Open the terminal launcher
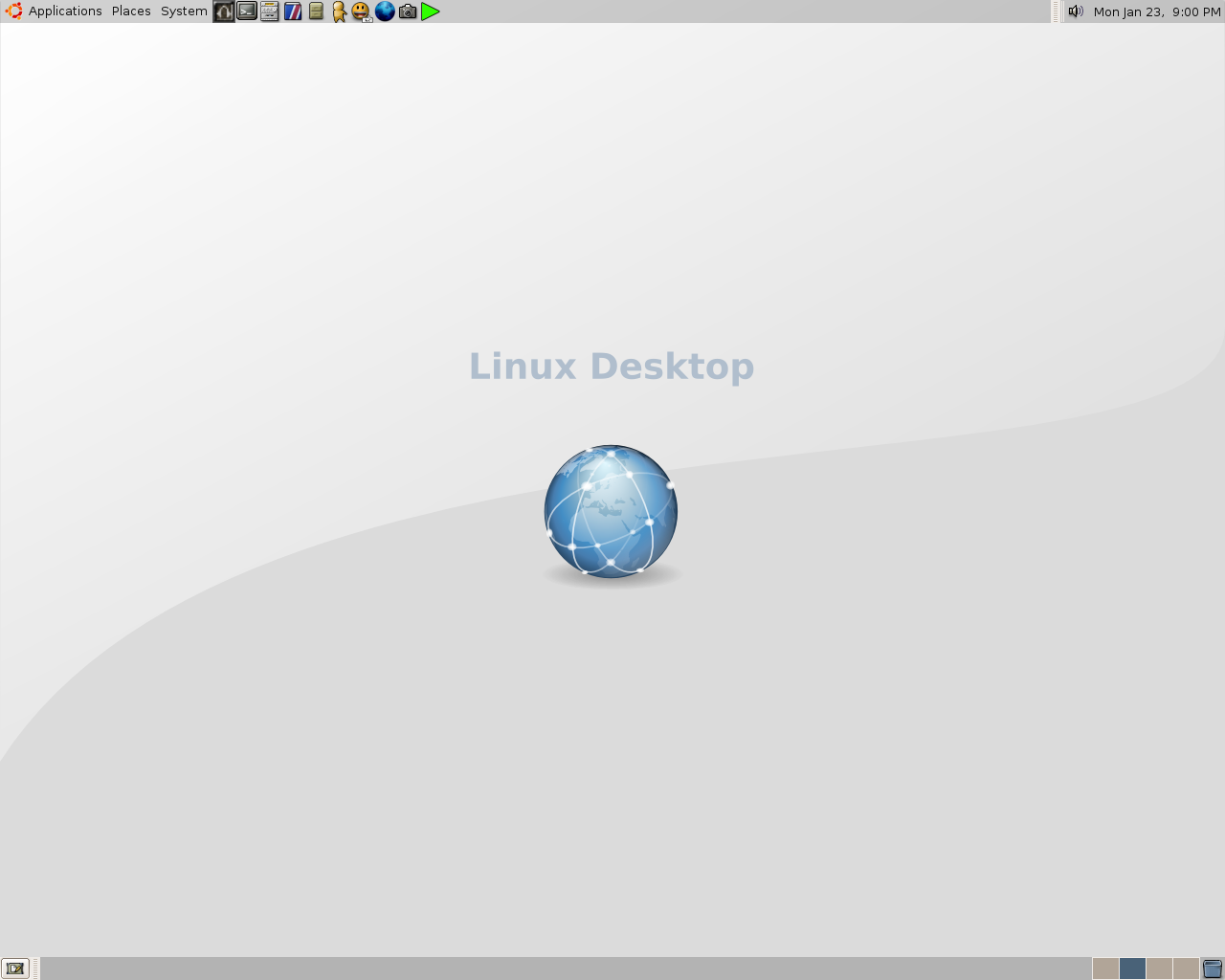The width and height of the screenshot is (1225, 980). coord(247,11)
